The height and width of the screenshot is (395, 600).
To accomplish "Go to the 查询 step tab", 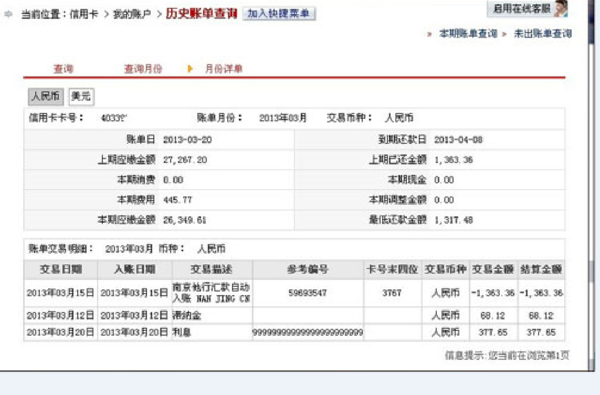I will pyautogui.click(x=63, y=69).
